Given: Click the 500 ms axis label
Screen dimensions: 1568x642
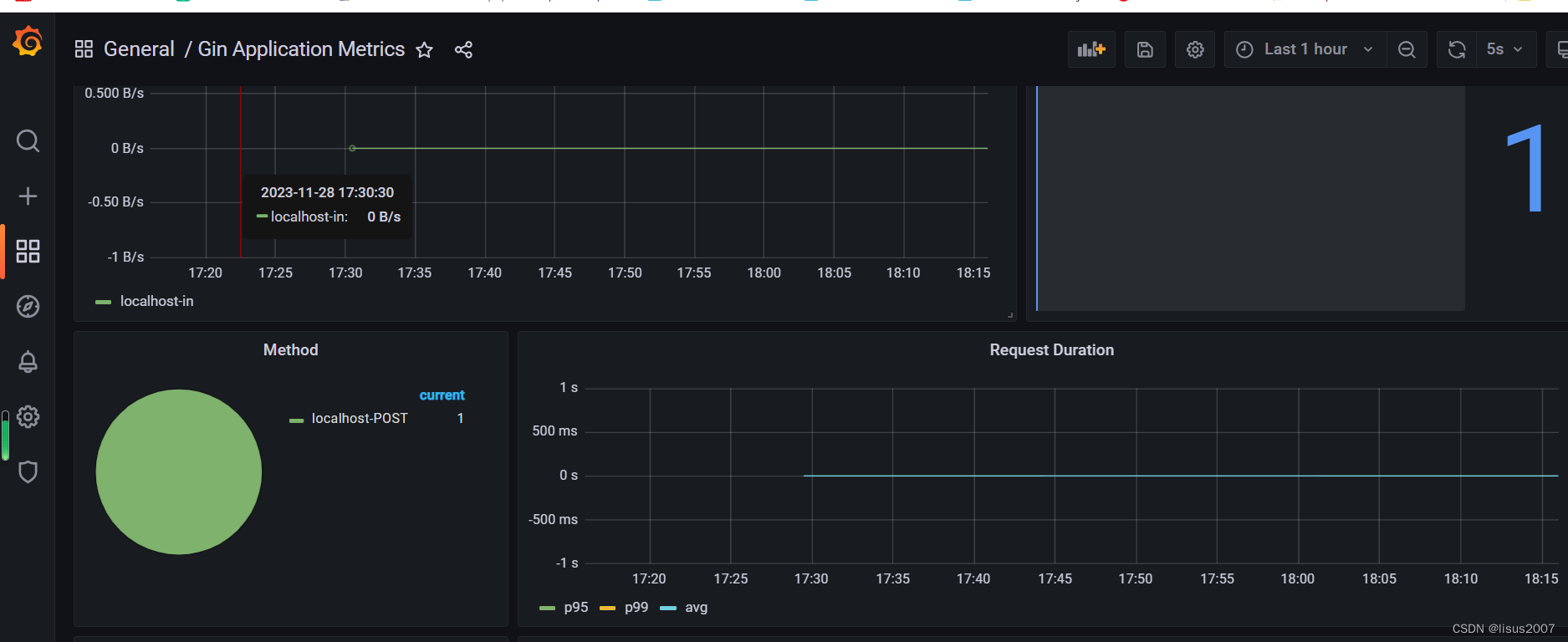Looking at the screenshot, I should [554, 431].
